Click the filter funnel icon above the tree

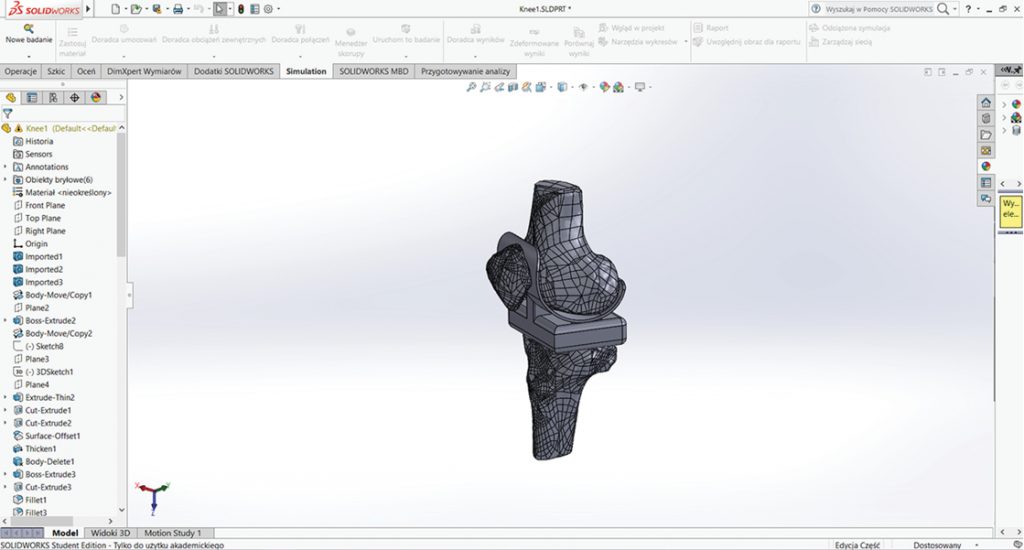pos(8,114)
